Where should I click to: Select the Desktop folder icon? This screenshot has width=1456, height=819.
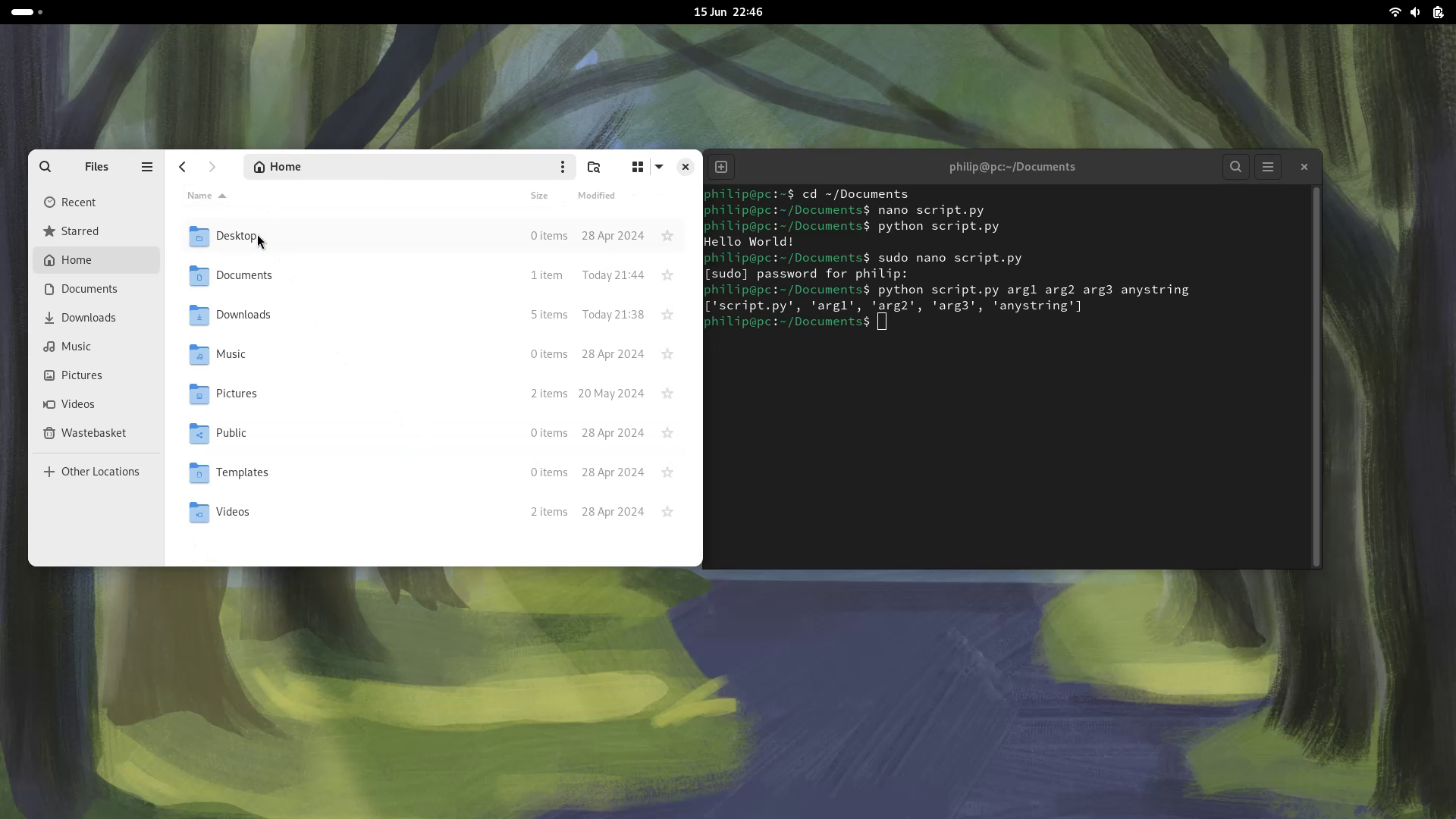point(199,237)
